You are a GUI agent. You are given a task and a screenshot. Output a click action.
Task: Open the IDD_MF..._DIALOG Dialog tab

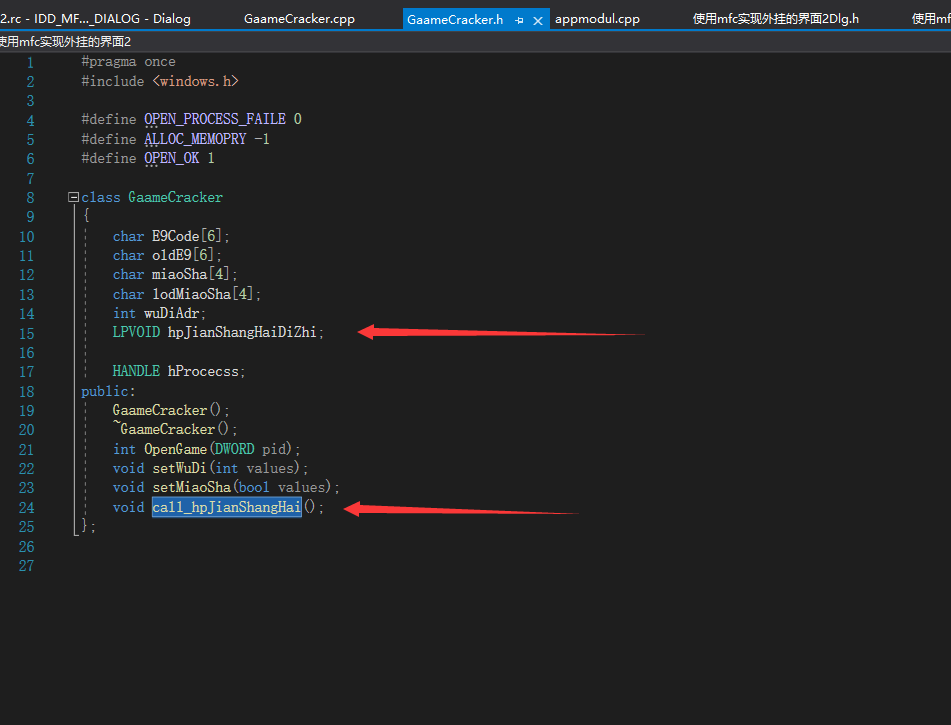coord(95,19)
